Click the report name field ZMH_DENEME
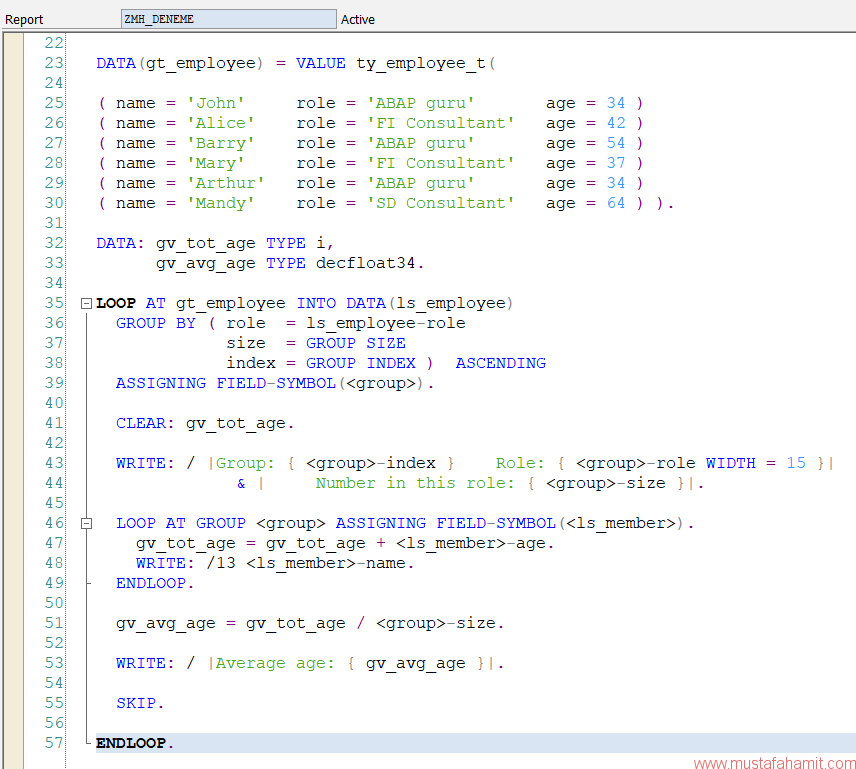Viewport: 856px width, 769px height. point(228,19)
